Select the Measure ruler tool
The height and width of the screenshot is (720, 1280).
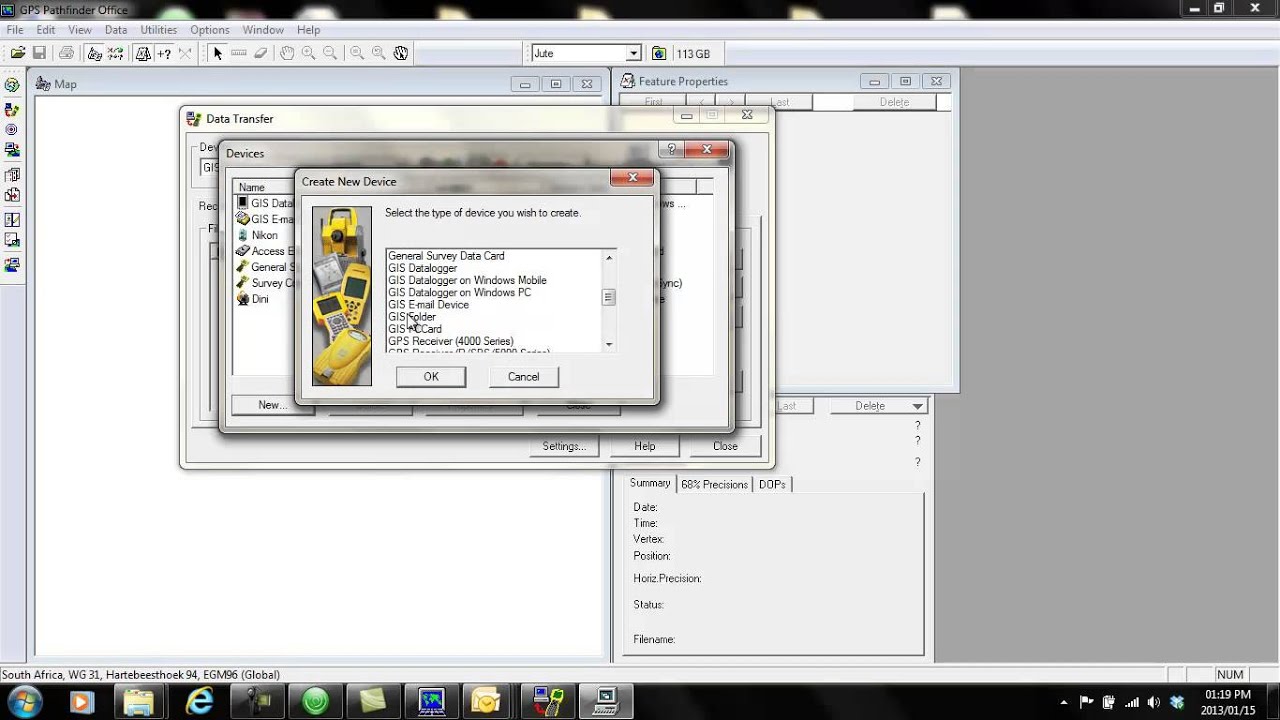coord(239,53)
